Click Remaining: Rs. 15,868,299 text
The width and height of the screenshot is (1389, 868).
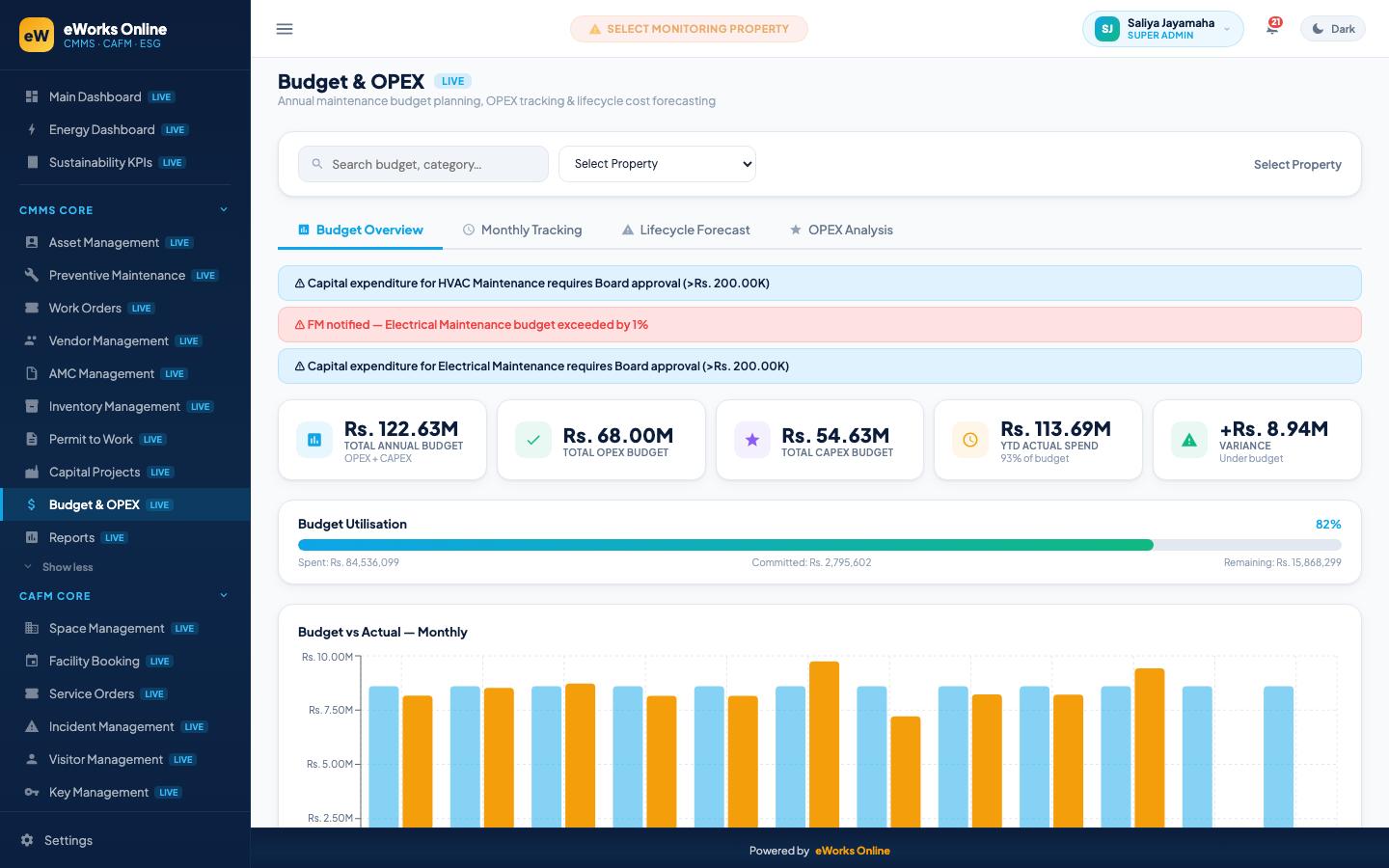click(x=1282, y=562)
